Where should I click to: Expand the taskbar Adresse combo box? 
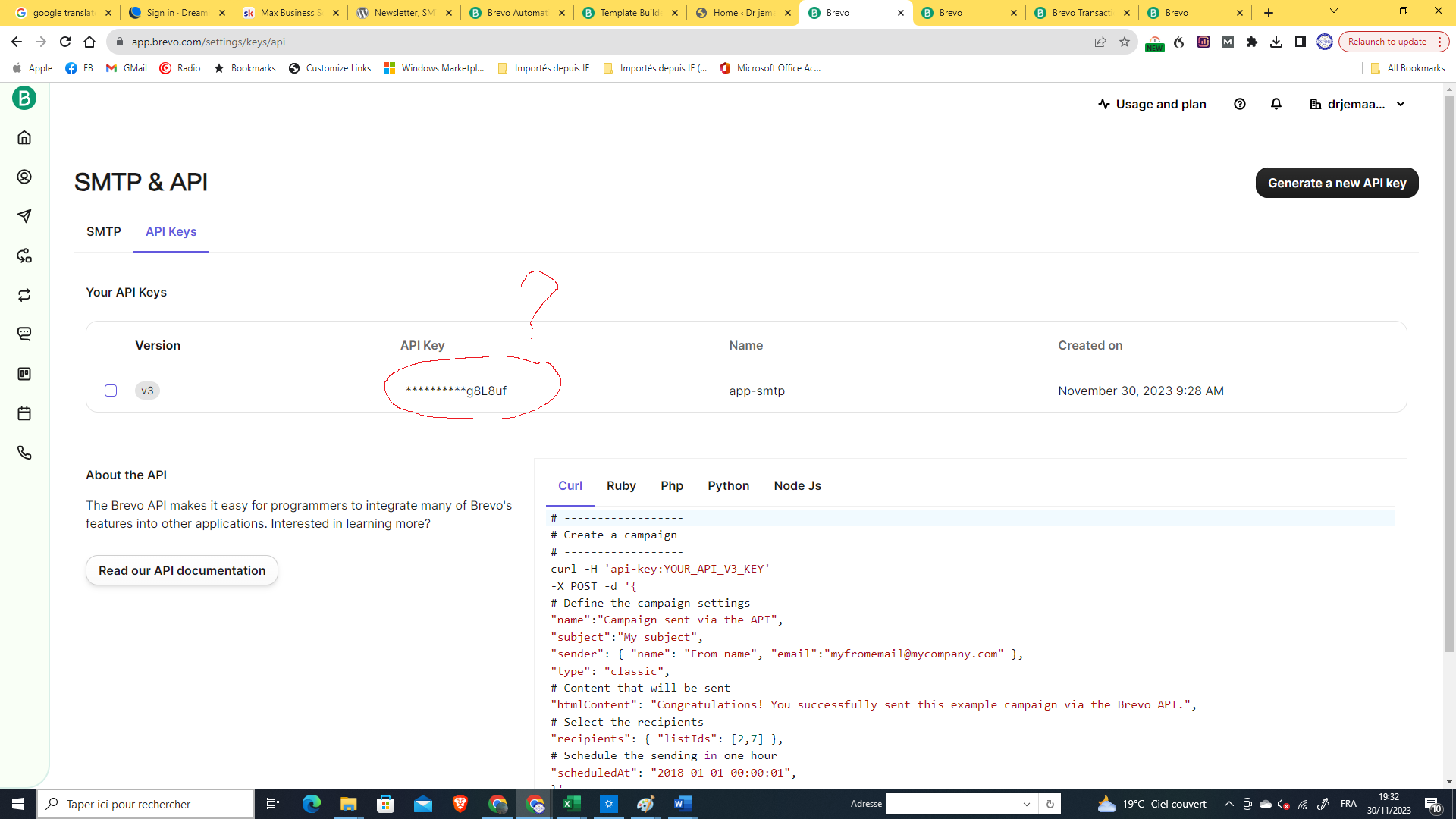click(x=1026, y=804)
